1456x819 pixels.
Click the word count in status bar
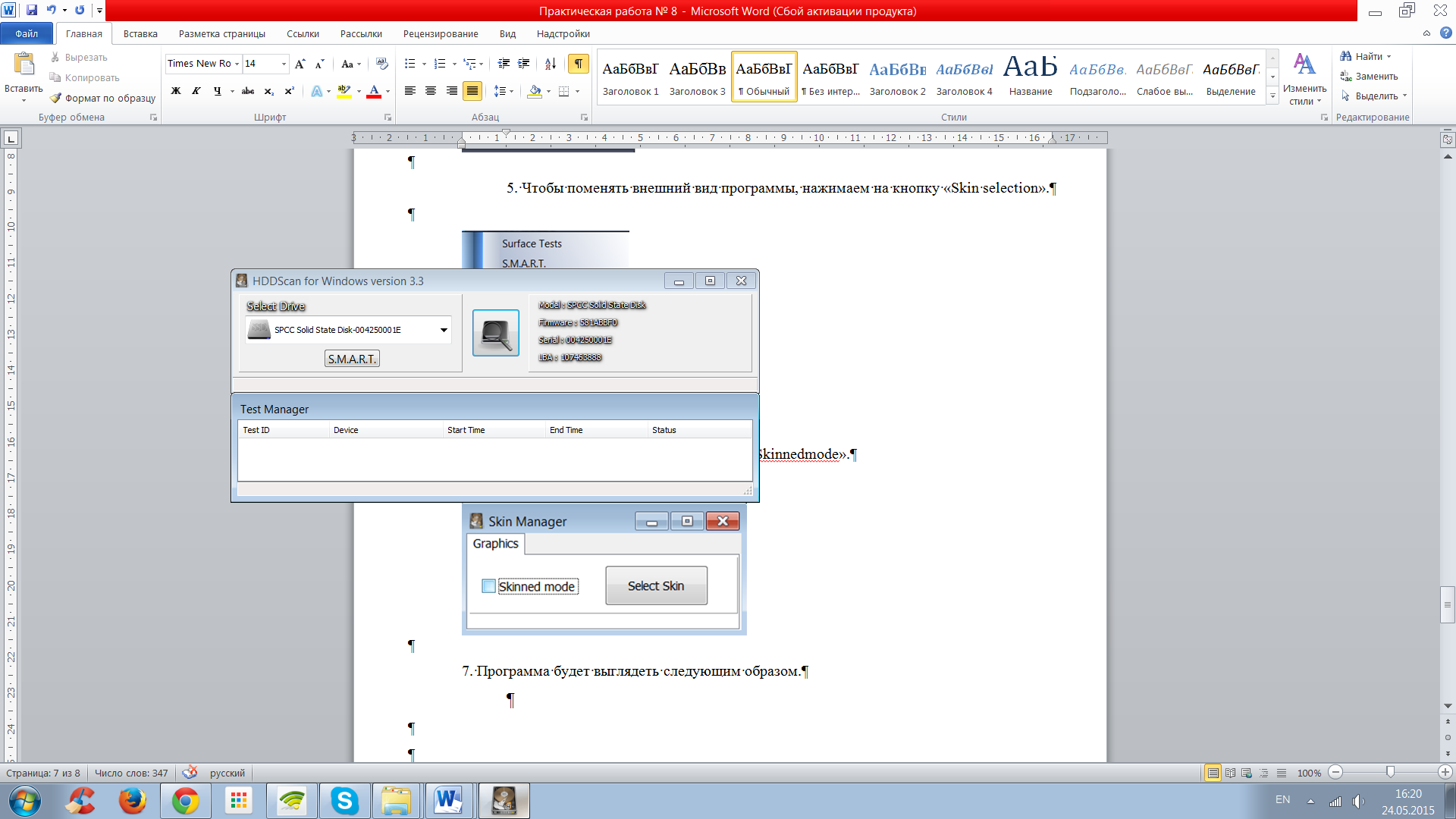click(x=131, y=773)
